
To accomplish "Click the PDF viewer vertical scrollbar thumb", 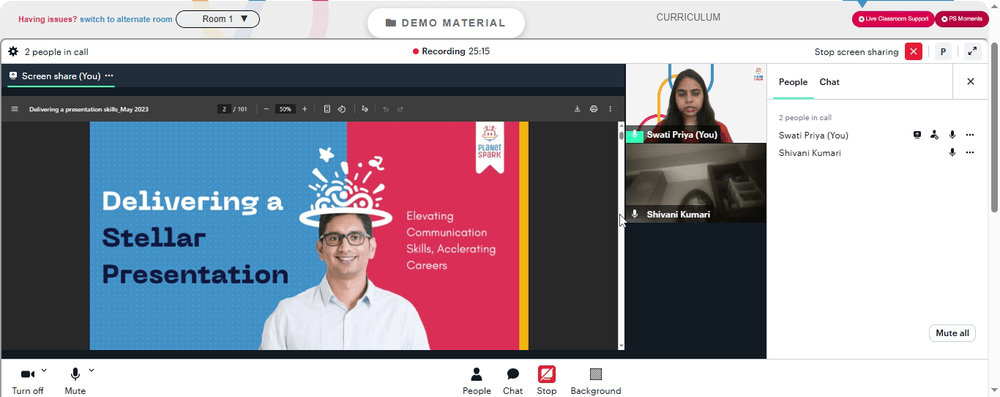I will click(x=622, y=135).
